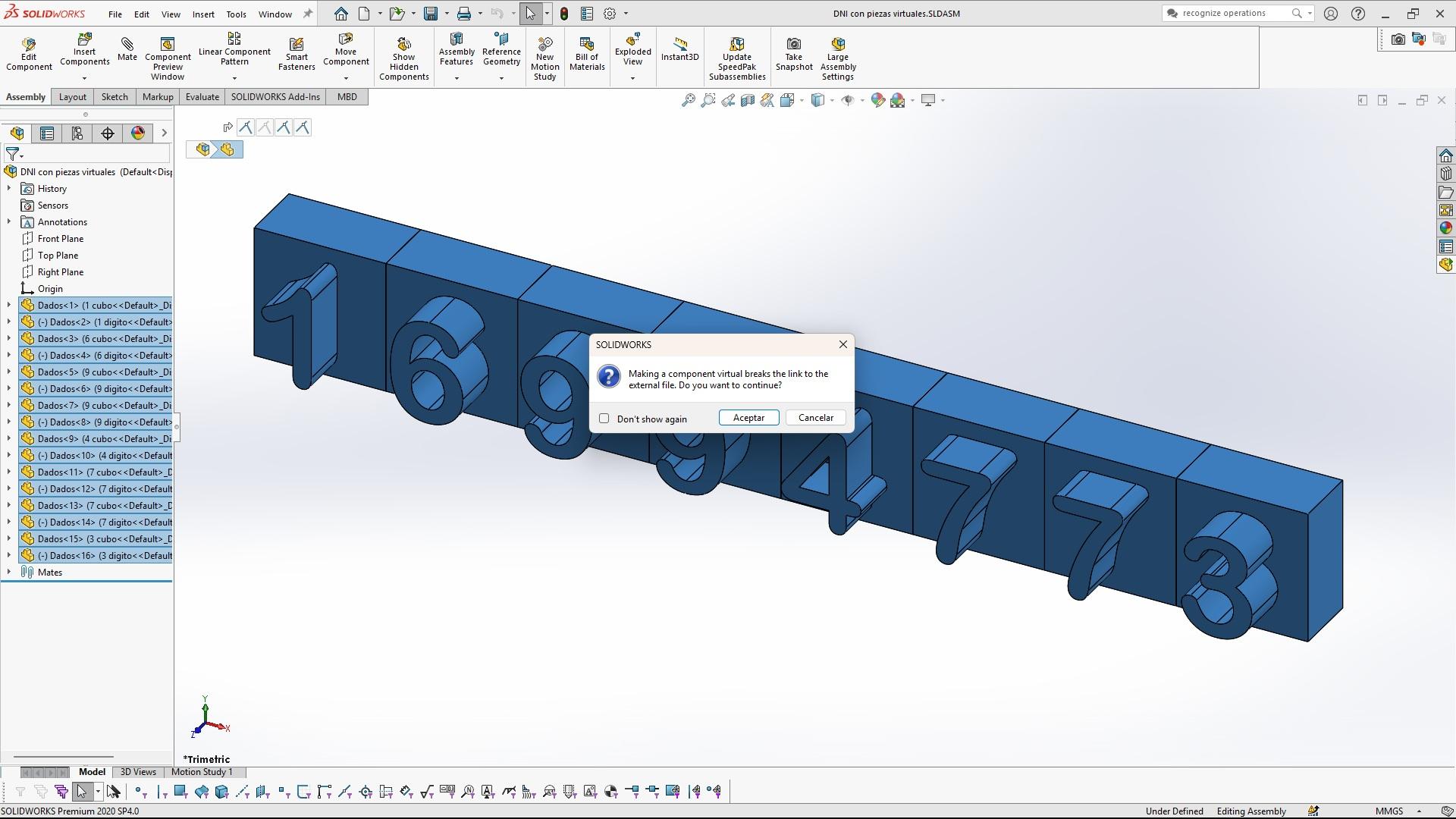The height and width of the screenshot is (819, 1456).
Task: Open the DimXpertManager tab icon
Action: click(x=108, y=133)
